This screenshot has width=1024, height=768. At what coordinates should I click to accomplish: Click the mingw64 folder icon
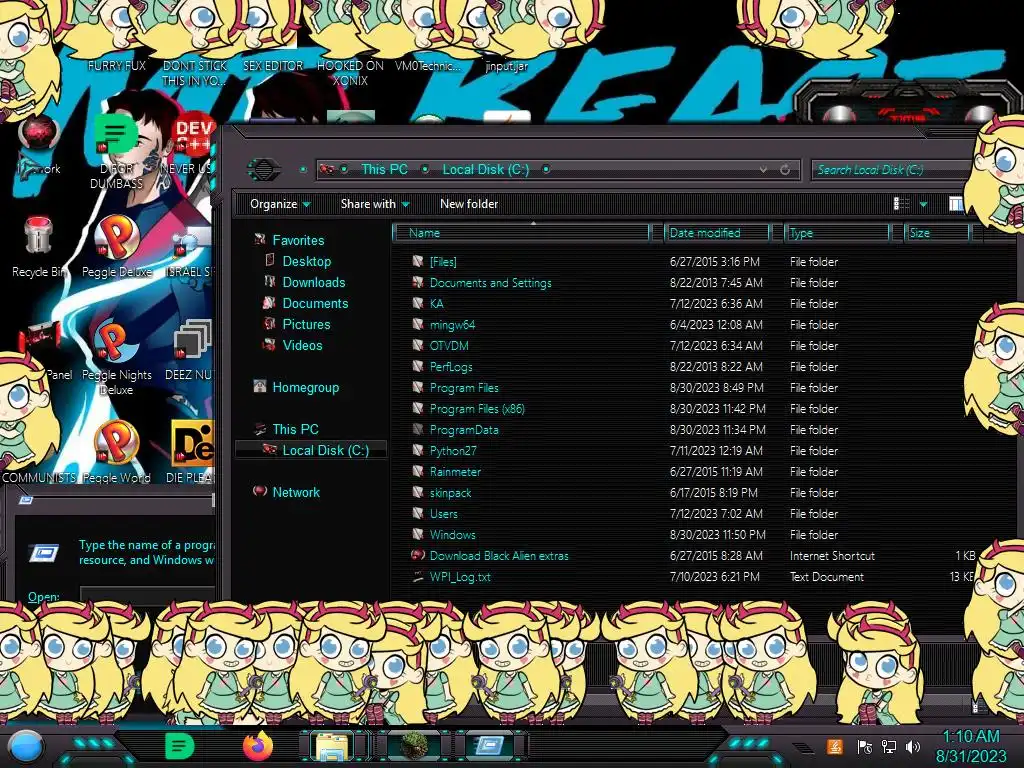point(418,325)
